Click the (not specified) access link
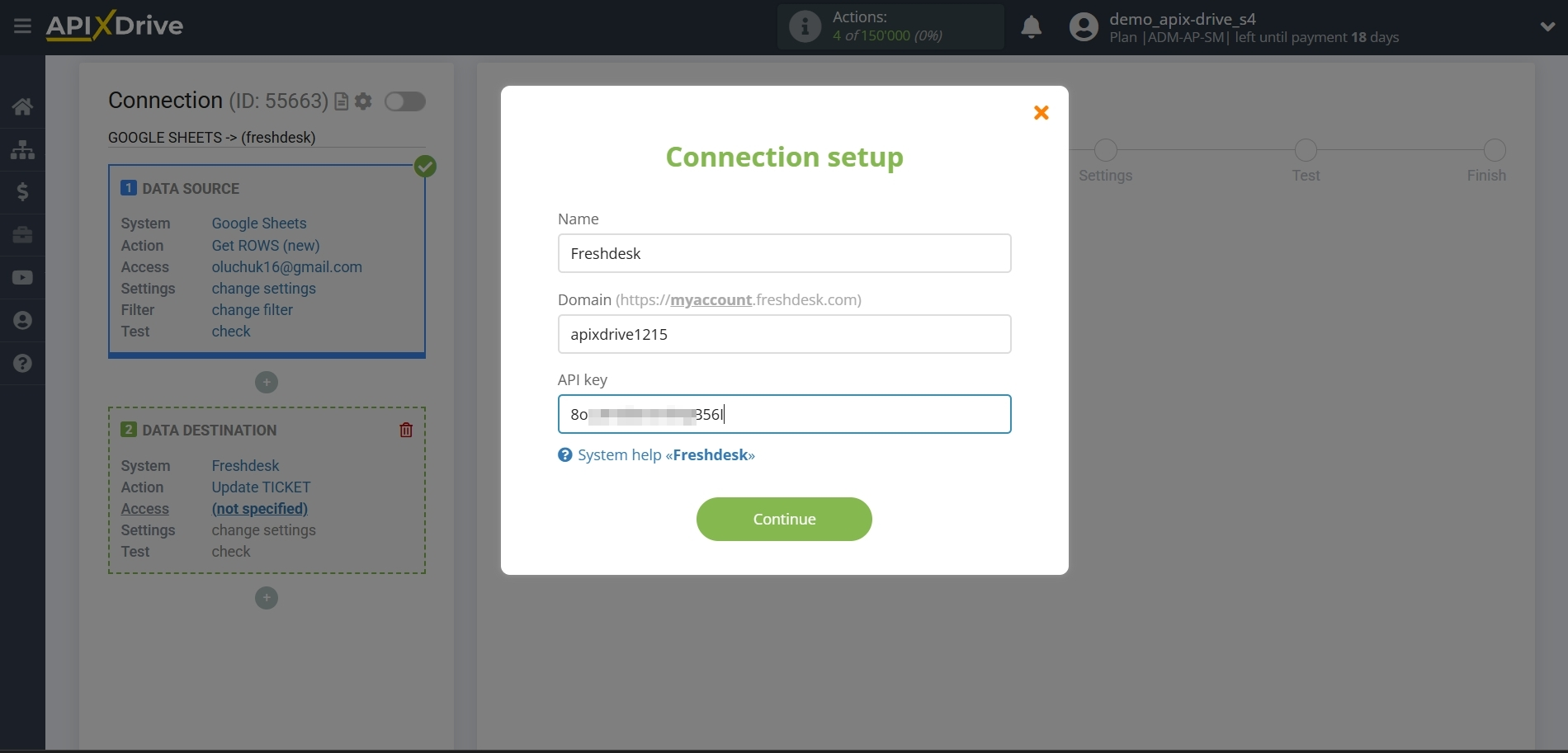Image resolution: width=1568 pixels, height=753 pixels. coord(260,509)
